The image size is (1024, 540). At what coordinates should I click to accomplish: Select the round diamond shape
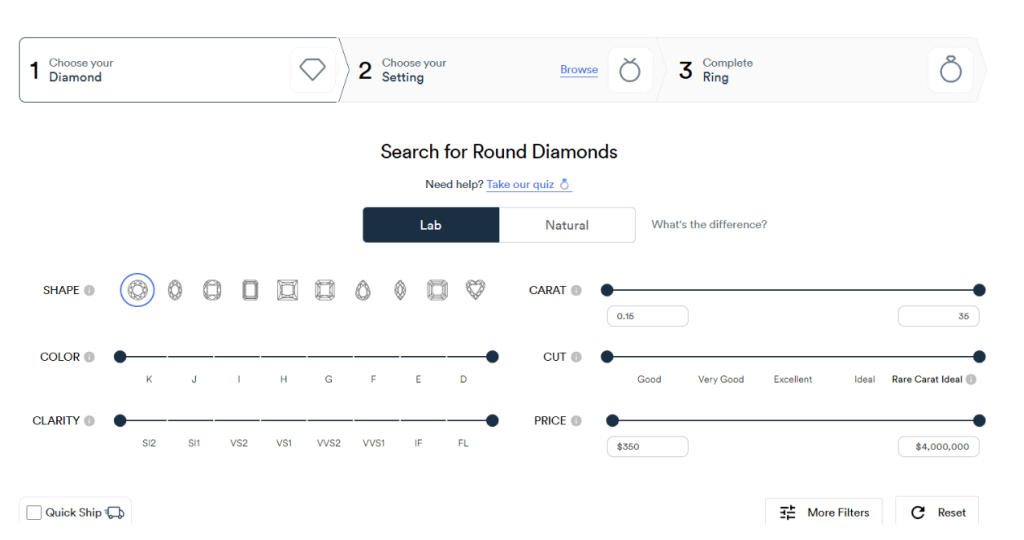[137, 290]
